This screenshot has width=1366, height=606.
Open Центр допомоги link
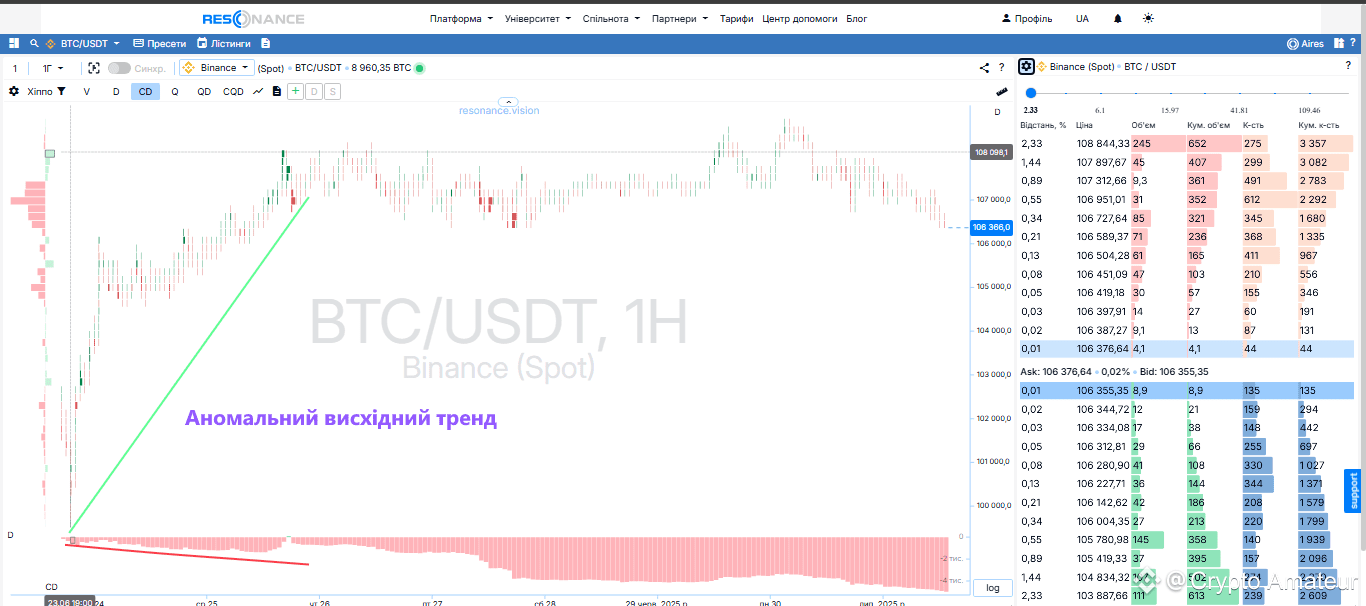coord(800,18)
